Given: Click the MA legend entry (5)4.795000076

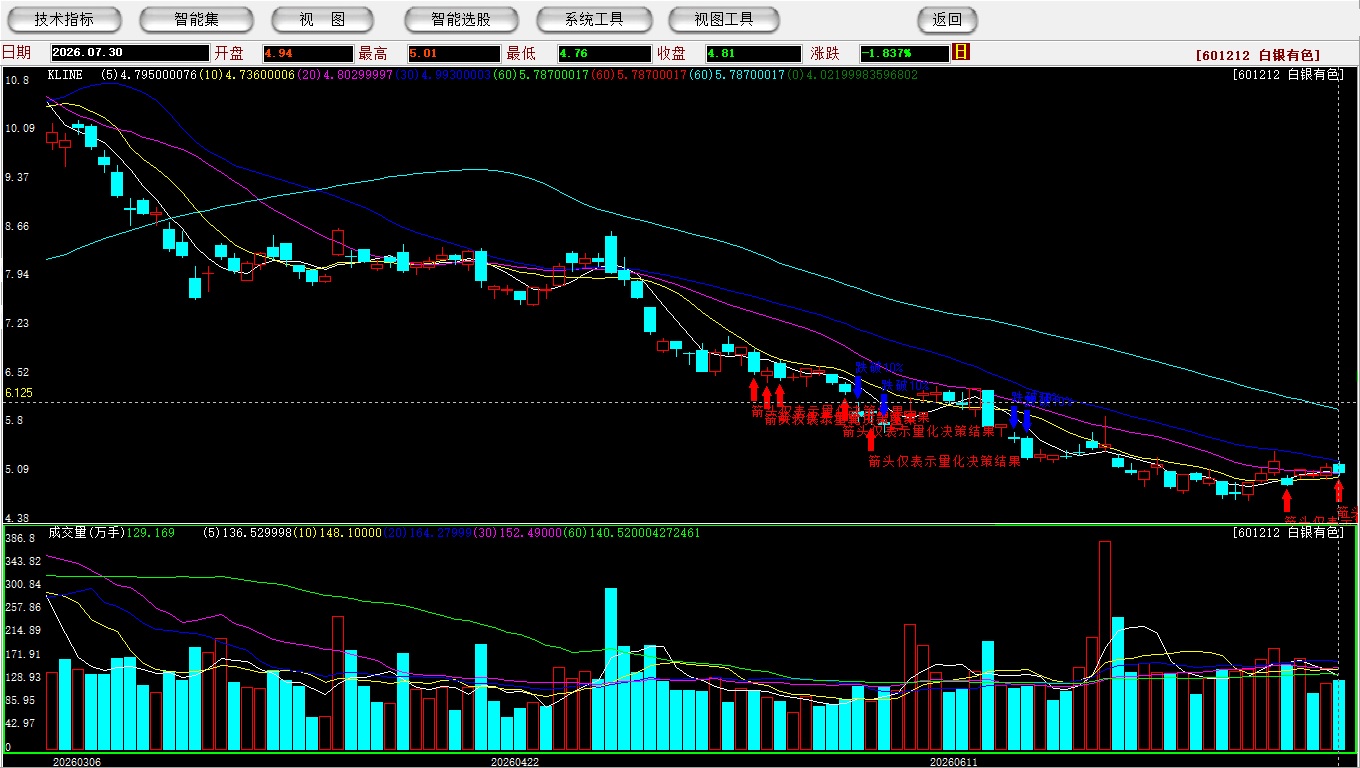Looking at the screenshot, I should [149, 75].
